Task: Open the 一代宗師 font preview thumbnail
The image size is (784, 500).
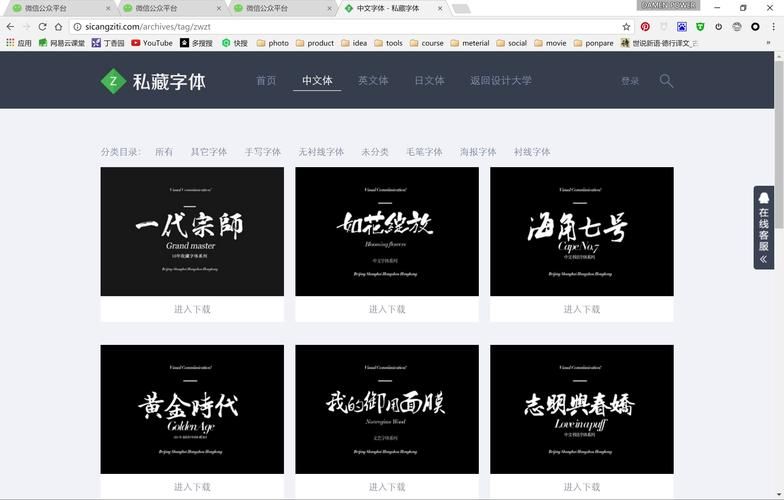Action: coord(192,232)
